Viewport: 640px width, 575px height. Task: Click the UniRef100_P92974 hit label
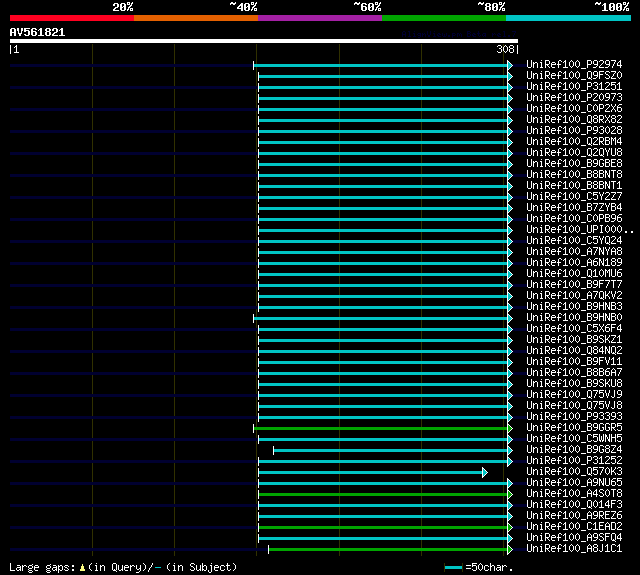574,64
